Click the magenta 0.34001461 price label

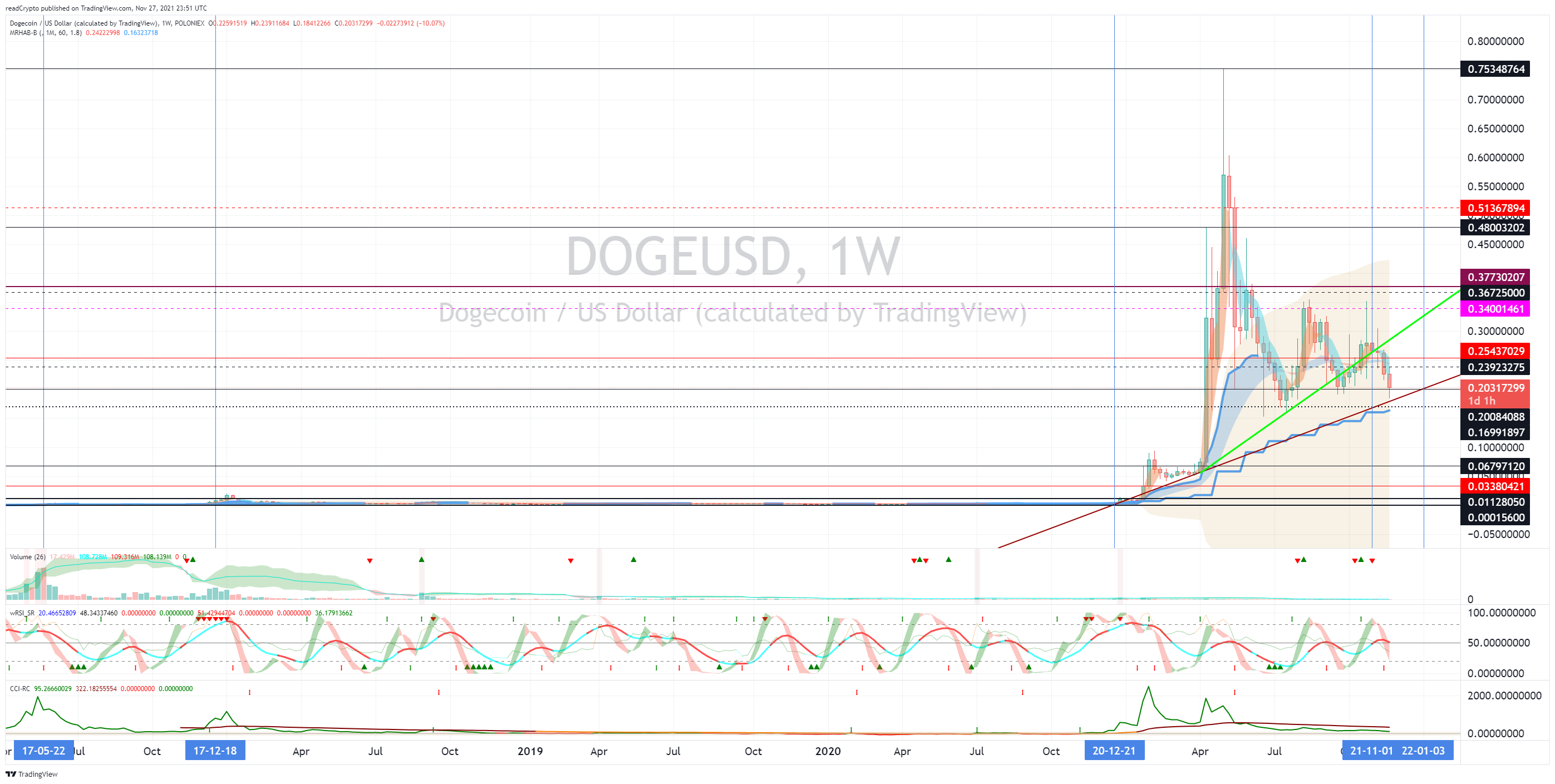point(1495,309)
